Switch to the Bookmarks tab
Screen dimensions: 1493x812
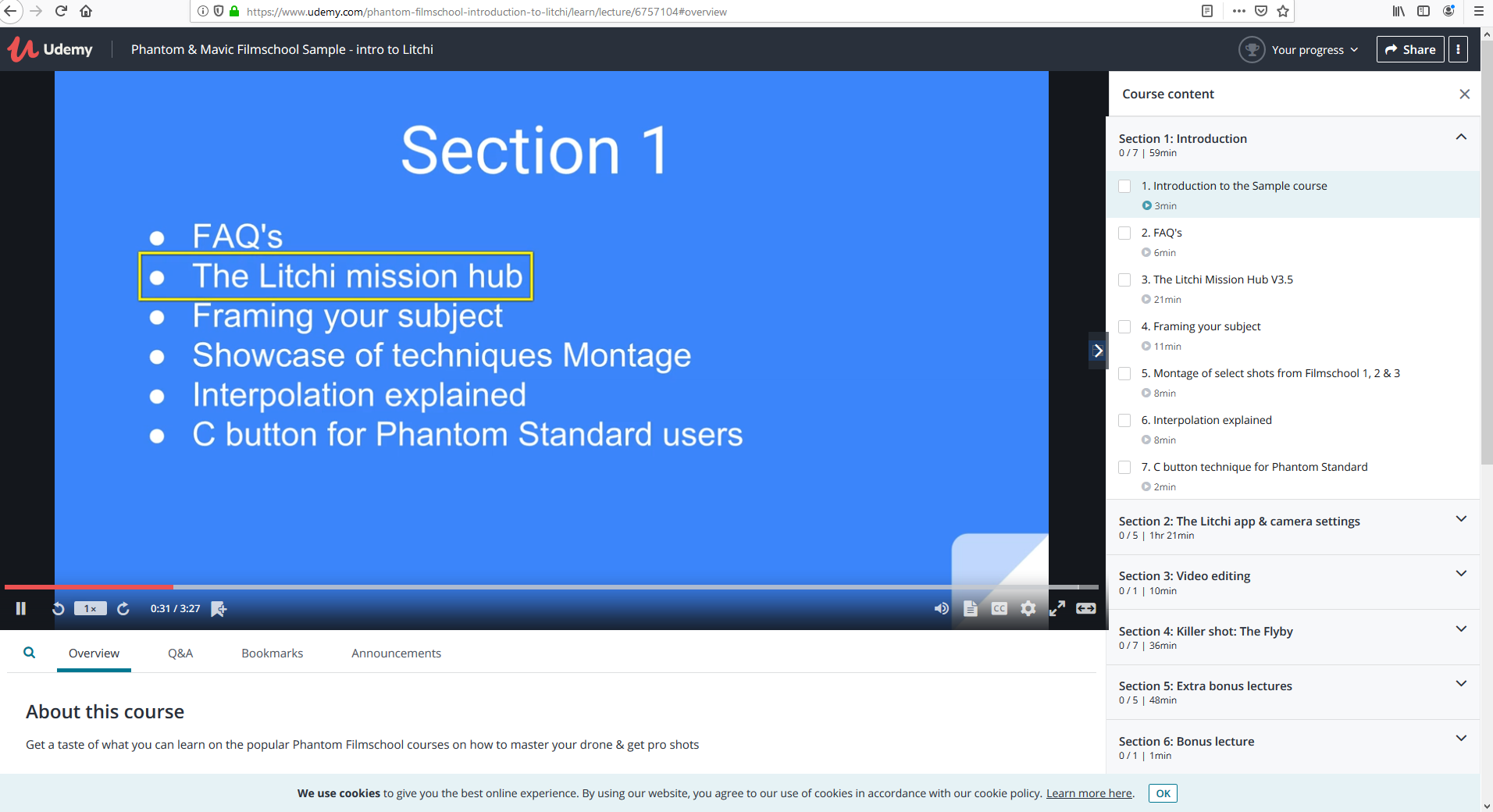click(x=272, y=653)
